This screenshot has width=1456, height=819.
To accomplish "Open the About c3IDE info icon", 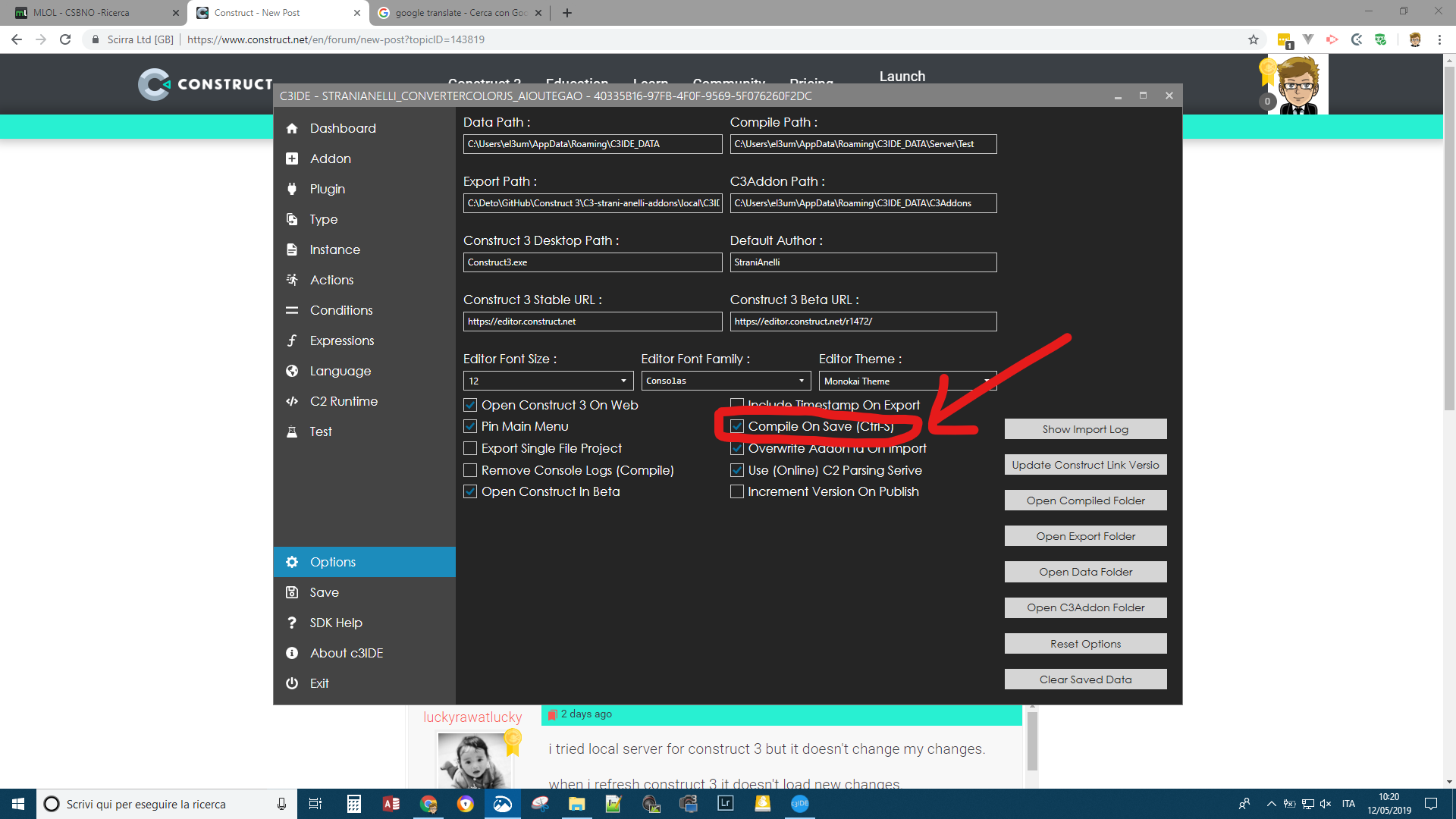I will (292, 653).
